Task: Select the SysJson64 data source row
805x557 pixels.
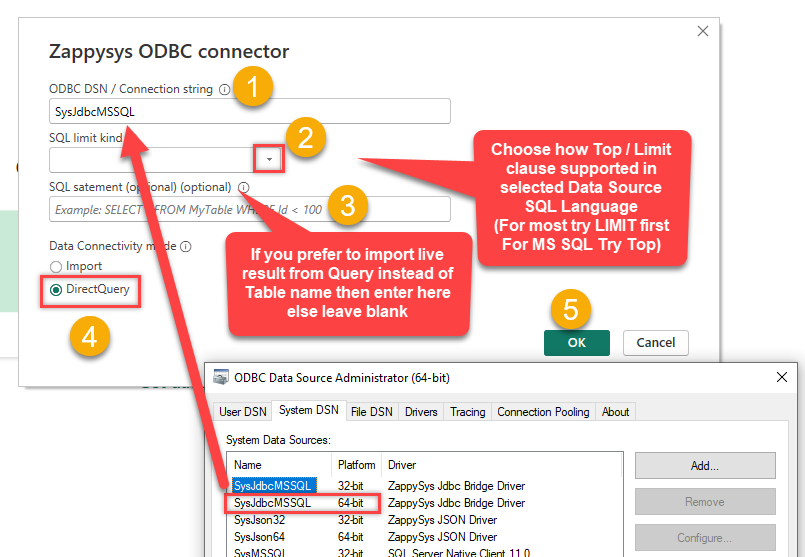Action: click(x=425, y=537)
